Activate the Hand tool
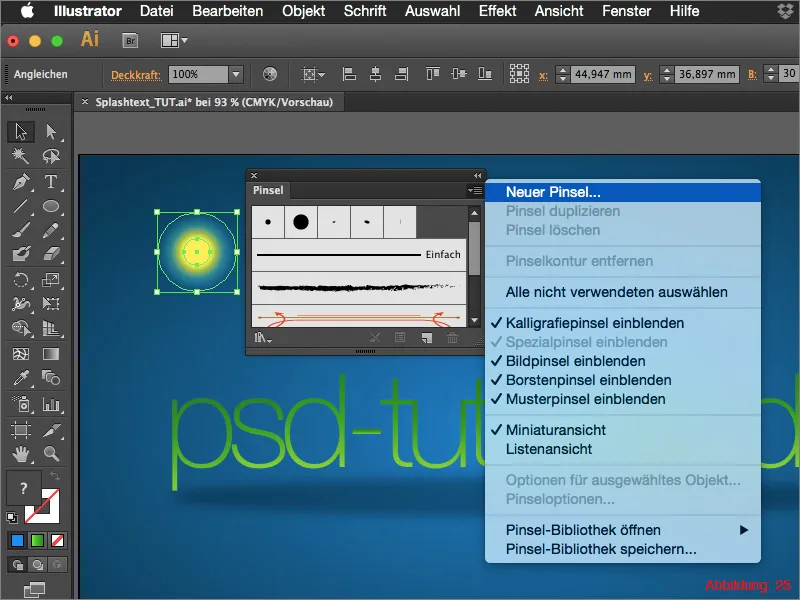 (21, 454)
